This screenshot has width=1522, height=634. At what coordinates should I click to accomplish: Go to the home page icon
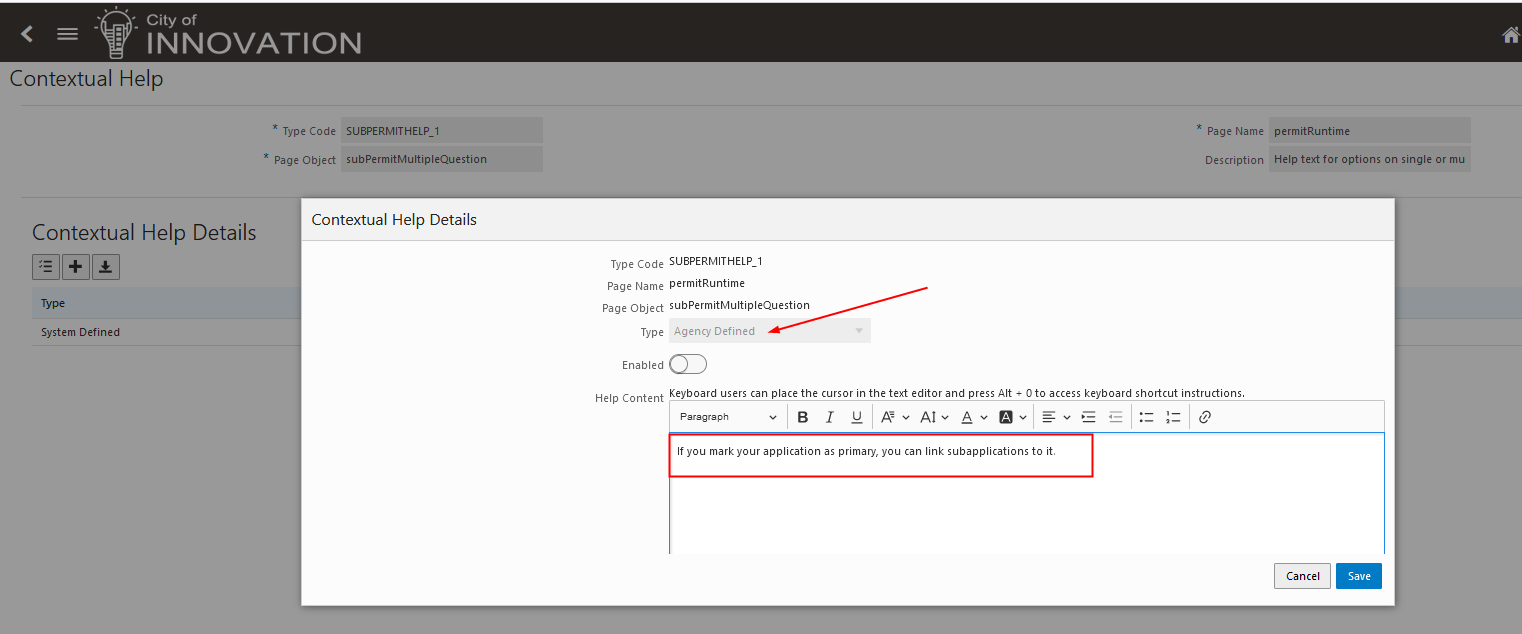[1511, 35]
